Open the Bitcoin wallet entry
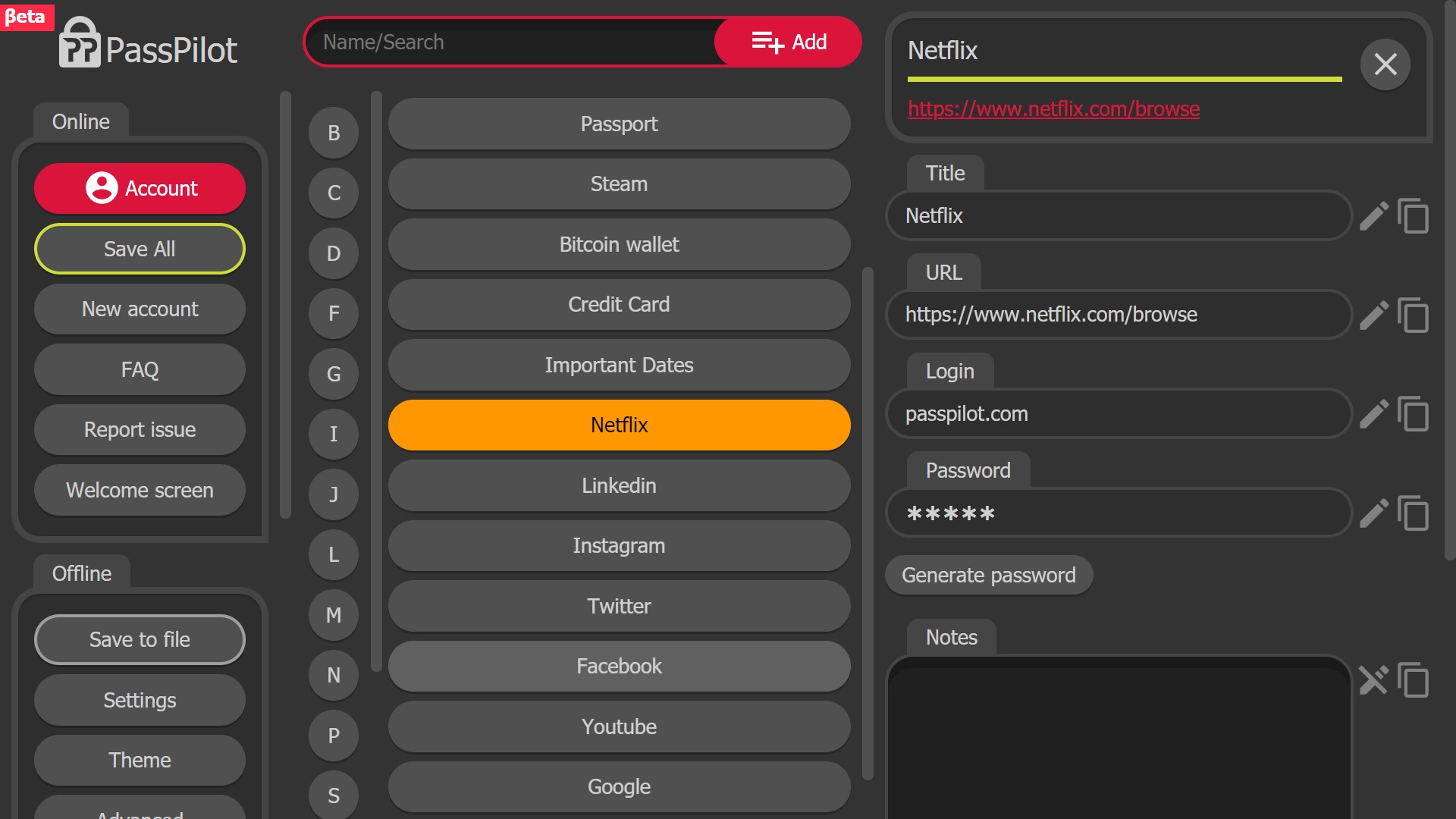1456x819 pixels. pos(619,244)
